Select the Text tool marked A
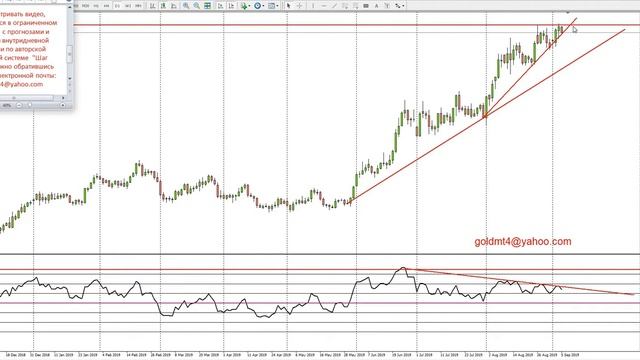Image resolution: width=640 pixels, height=360 pixels. 376,6
